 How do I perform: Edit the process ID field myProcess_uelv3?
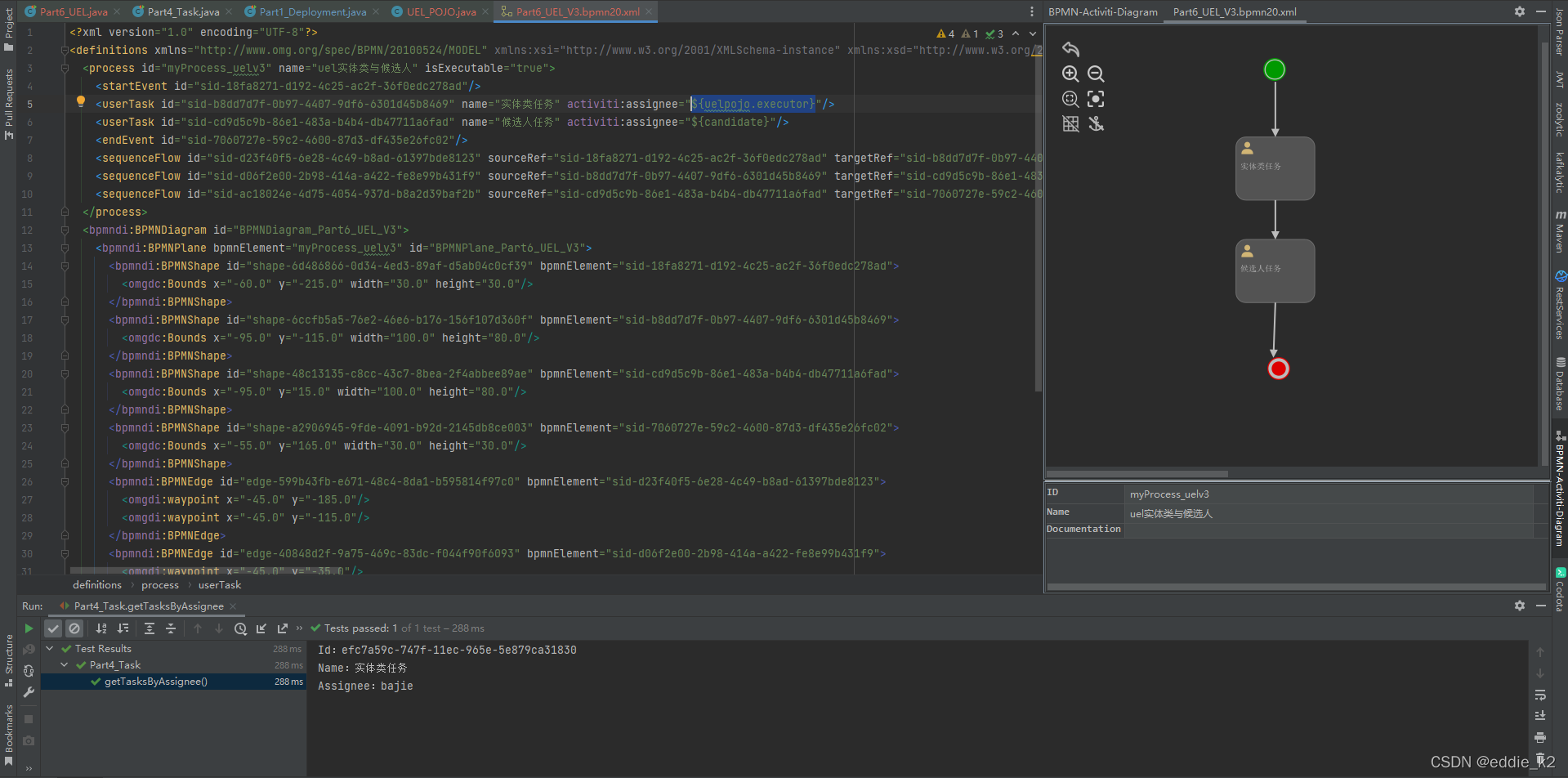1329,494
